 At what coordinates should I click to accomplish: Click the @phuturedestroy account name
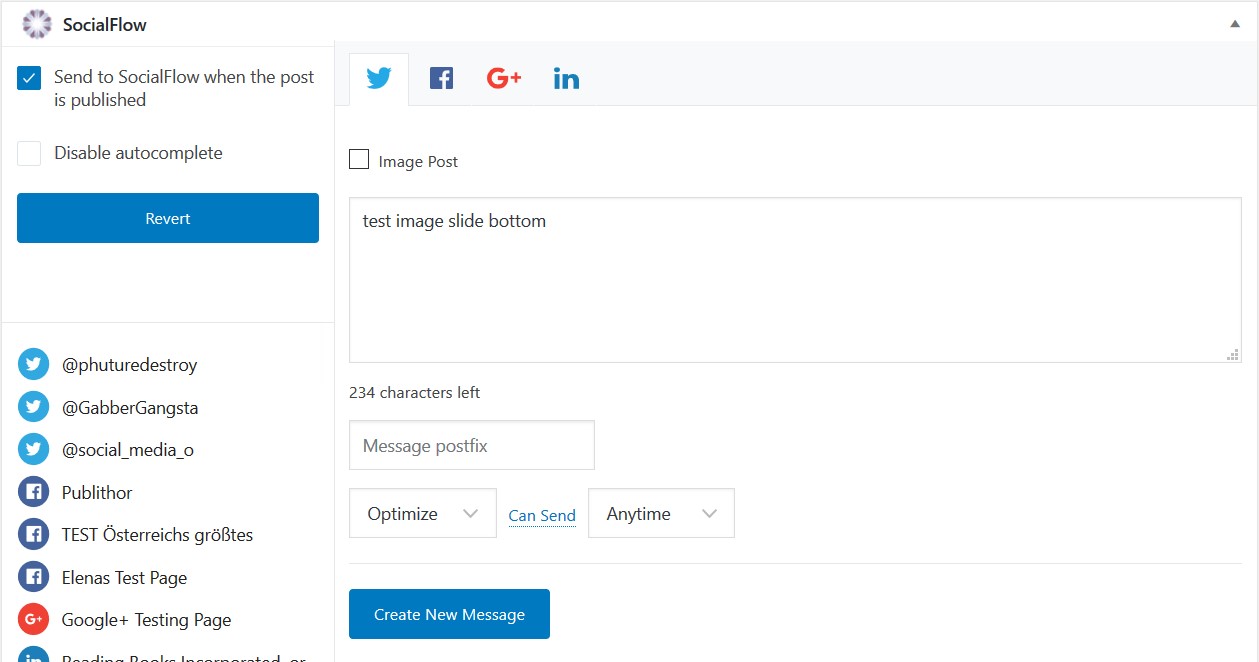[130, 365]
